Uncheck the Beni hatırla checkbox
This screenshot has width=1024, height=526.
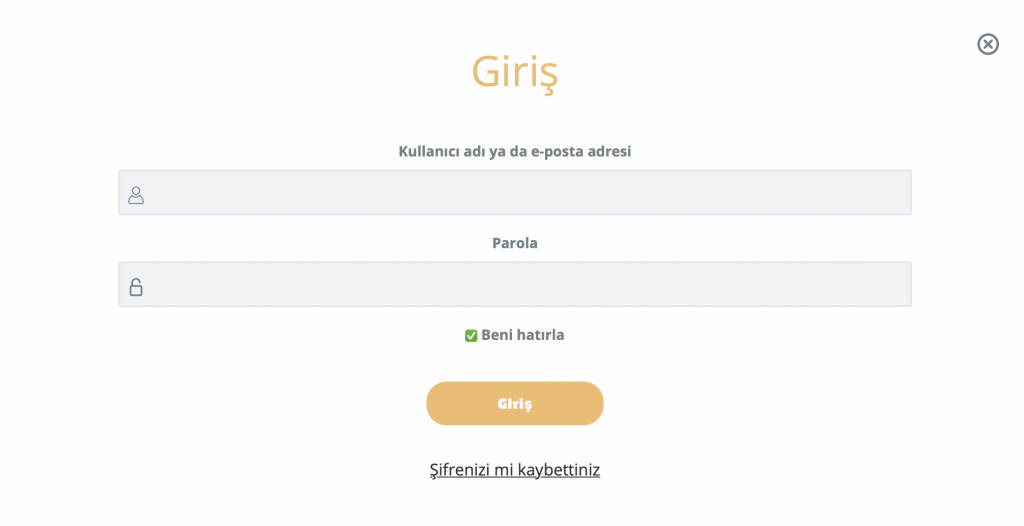point(471,336)
